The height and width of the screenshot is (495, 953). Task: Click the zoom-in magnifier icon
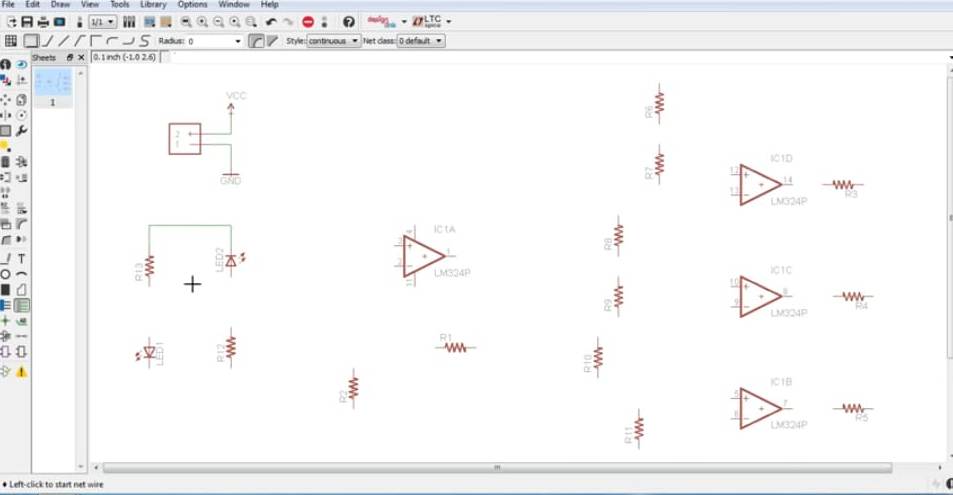coord(202,22)
